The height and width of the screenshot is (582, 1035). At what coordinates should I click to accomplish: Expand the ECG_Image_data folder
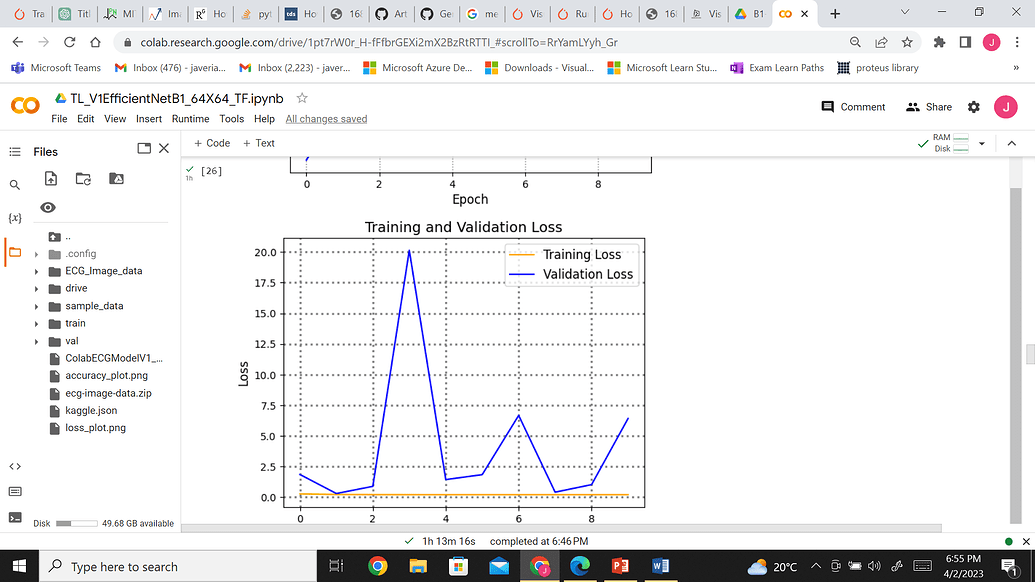point(36,271)
